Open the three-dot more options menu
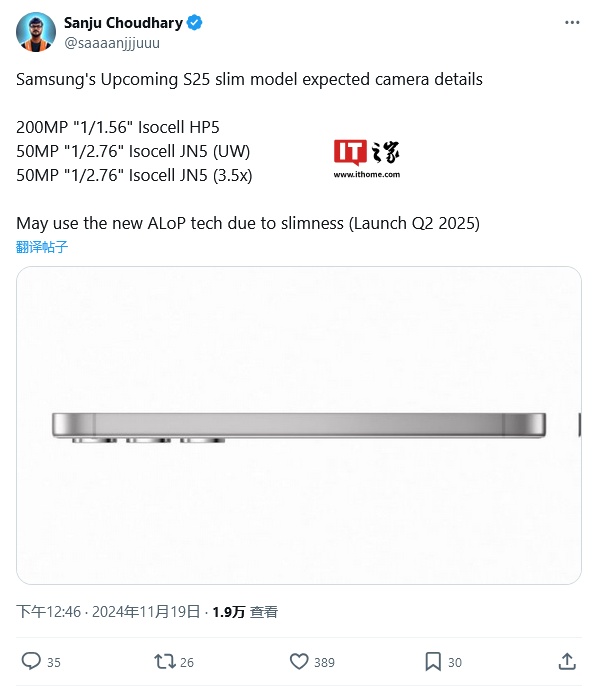The image size is (598, 686). click(x=572, y=22)
